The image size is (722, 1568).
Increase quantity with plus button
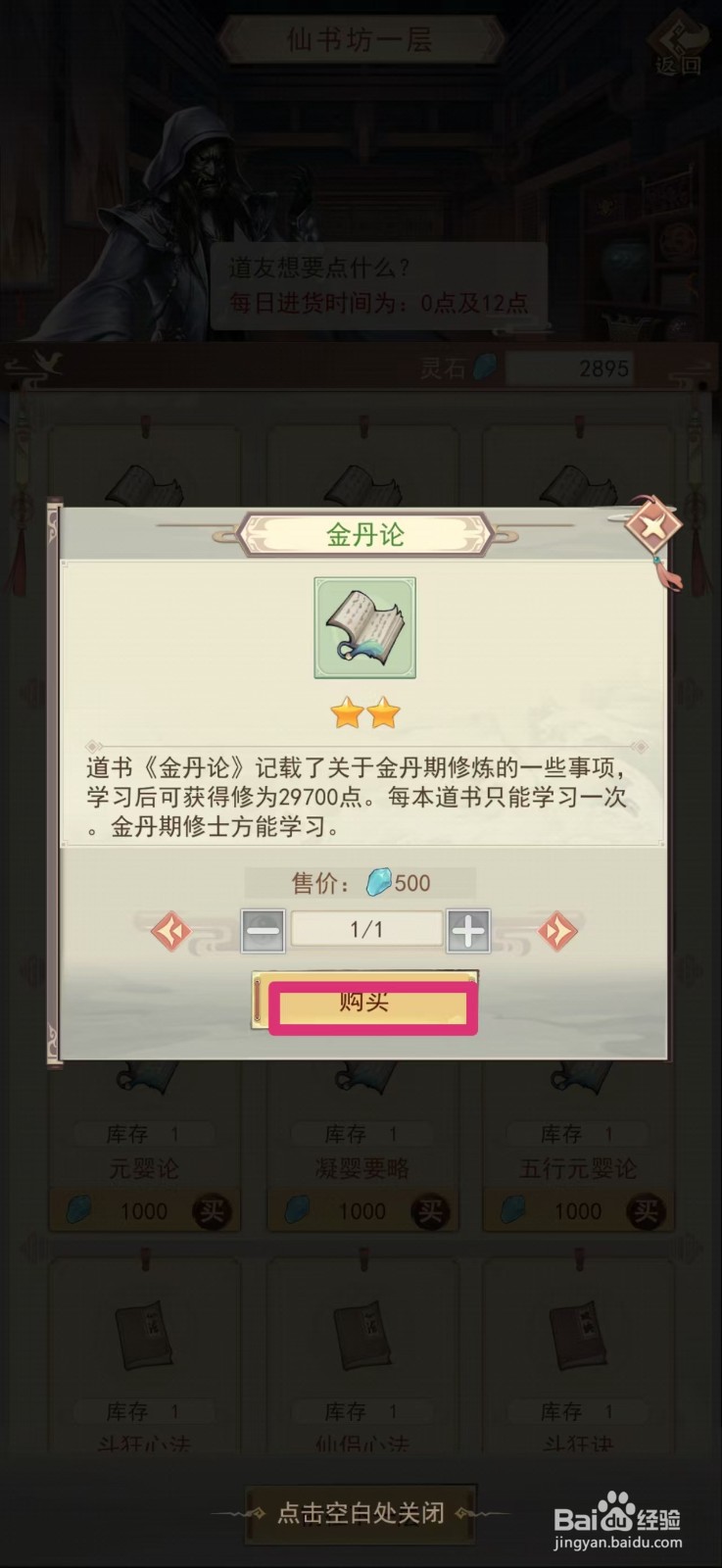(x=468, y=931)
